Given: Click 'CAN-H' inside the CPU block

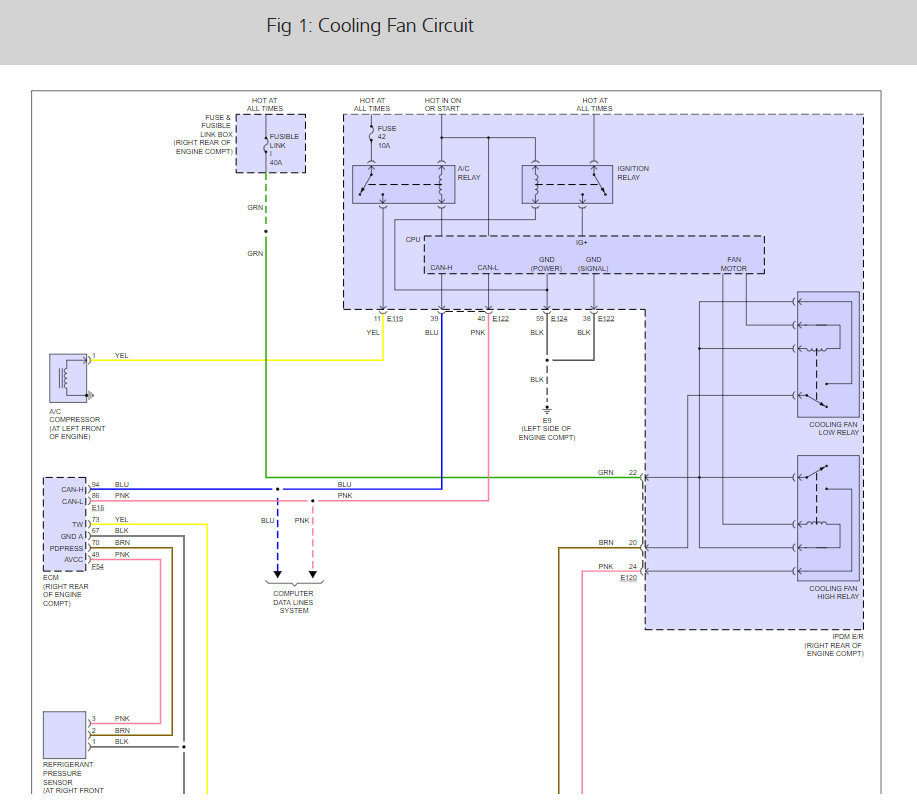Looking at the screenshot, I should point(442,267).
